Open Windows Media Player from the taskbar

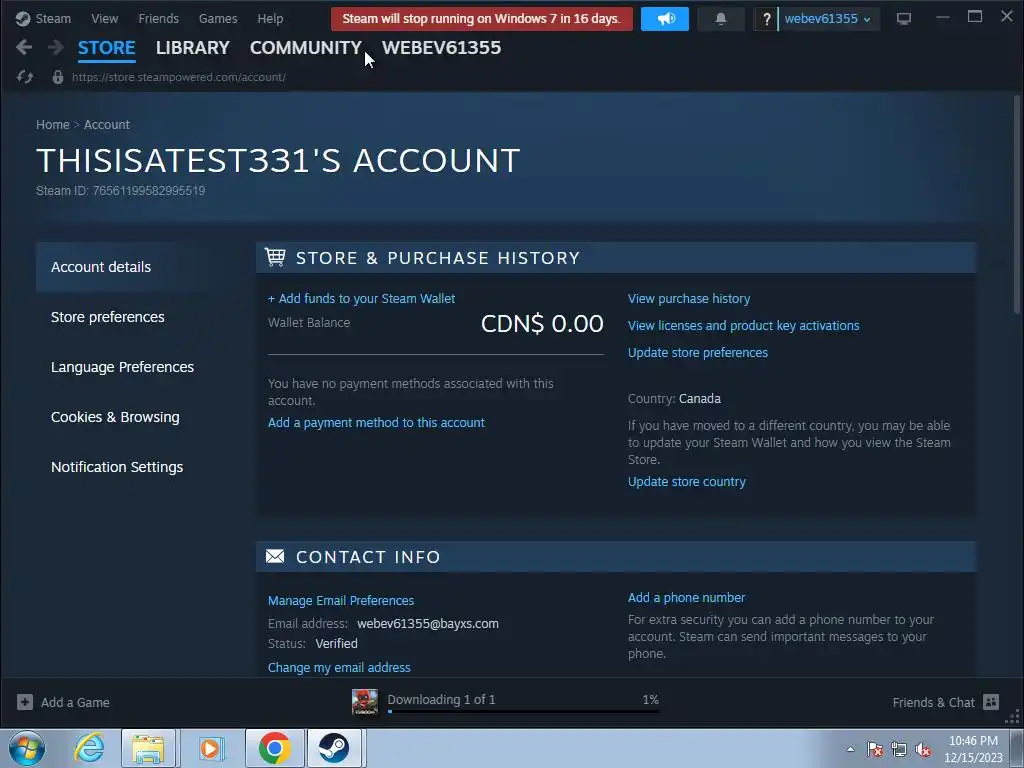(x=210, y=748)
